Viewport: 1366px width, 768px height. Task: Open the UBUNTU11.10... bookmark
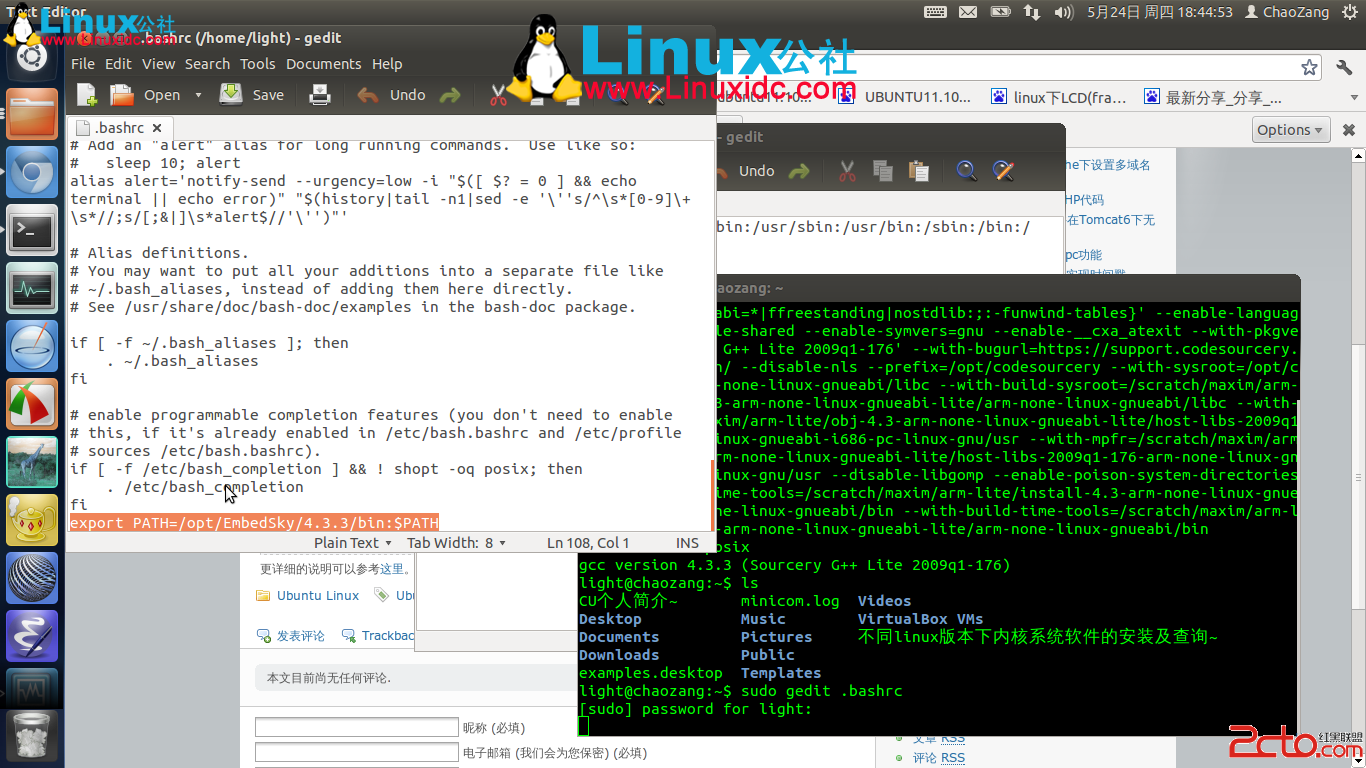click(904, 97)
